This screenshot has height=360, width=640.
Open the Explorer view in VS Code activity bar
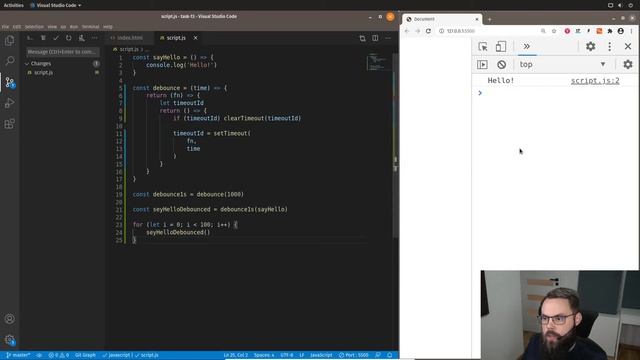pyautogui.click(x=9, y=40)
